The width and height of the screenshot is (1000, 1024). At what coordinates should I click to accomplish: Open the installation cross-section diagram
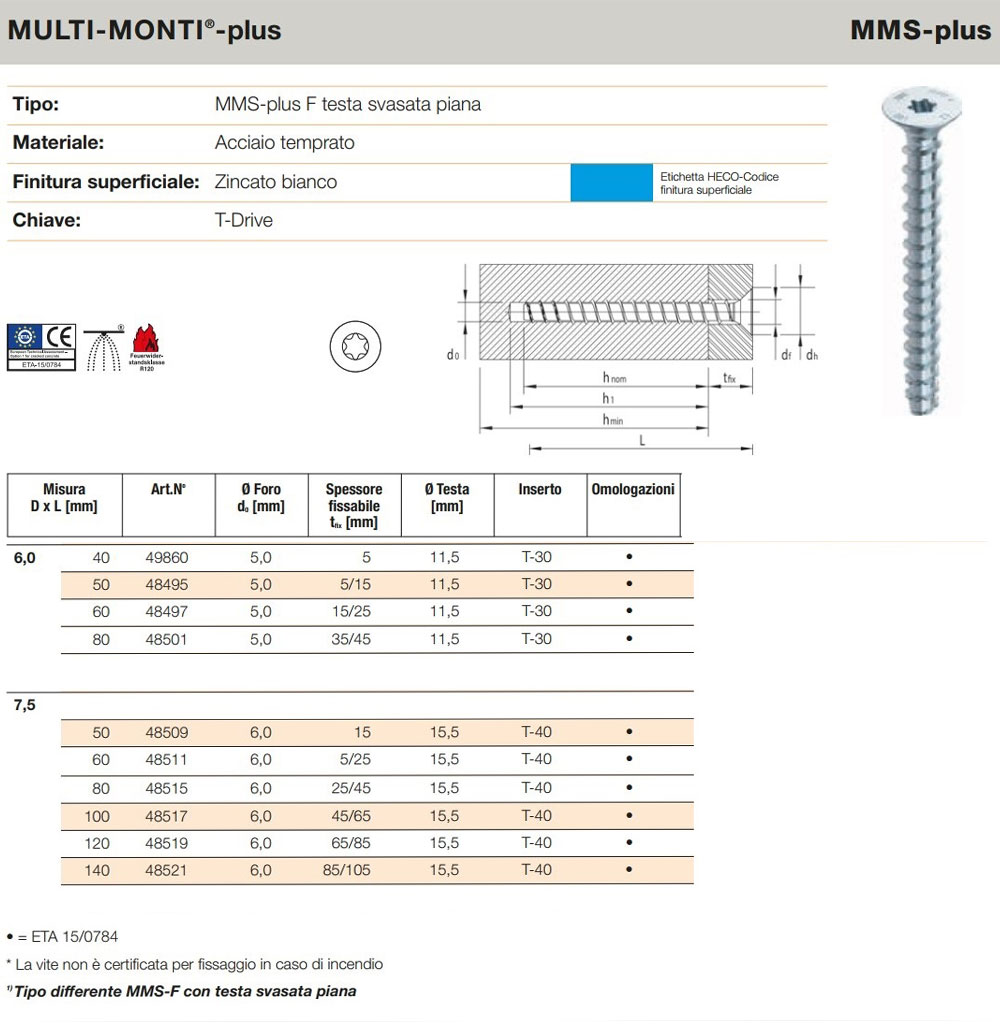point(632,358)
